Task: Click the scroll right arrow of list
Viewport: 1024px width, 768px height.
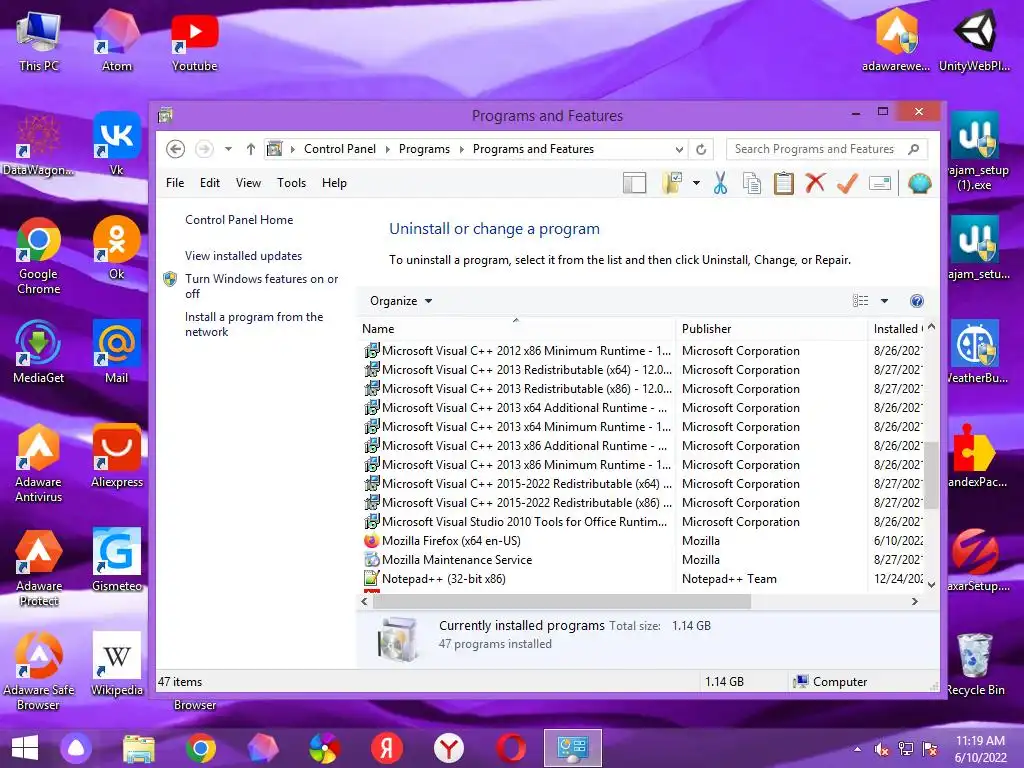Action: (x=915, y=601)
